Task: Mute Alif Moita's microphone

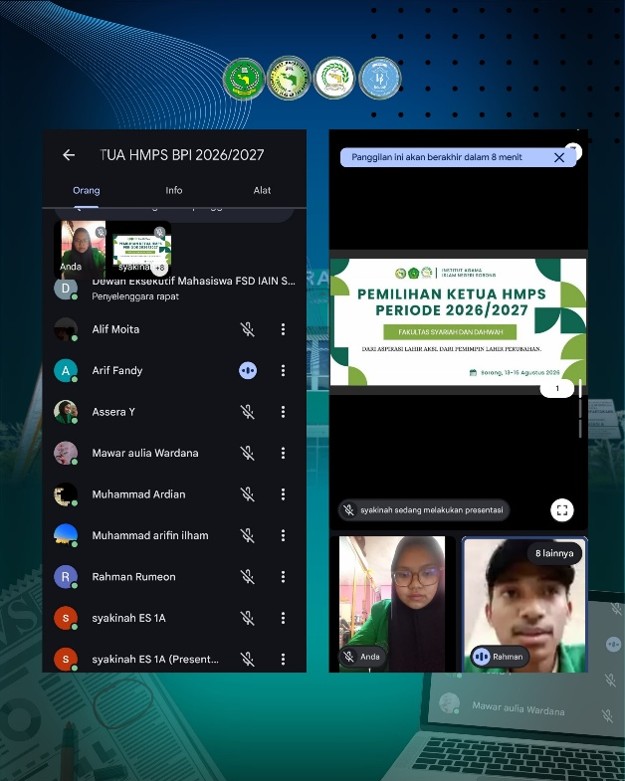Action: (248, 329)
